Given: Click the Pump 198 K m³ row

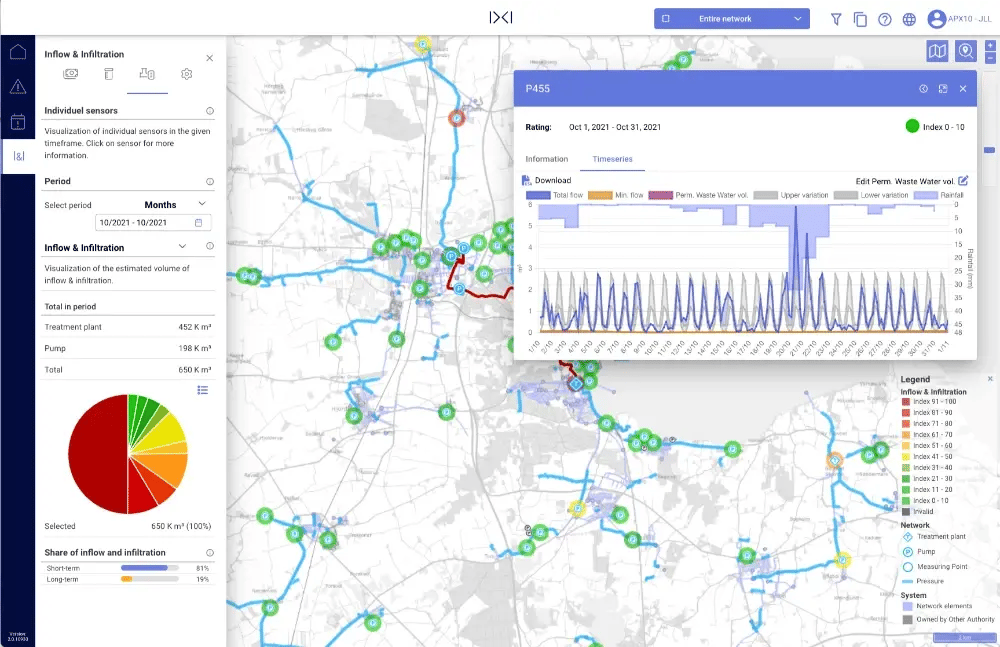Looking at the screenshot, I should coord(128,348).
